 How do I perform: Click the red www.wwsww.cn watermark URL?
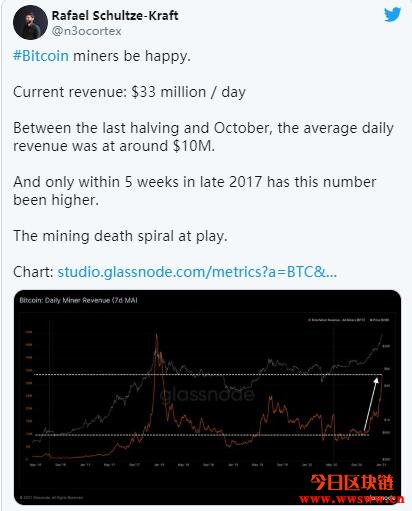(x=352, y=499)
